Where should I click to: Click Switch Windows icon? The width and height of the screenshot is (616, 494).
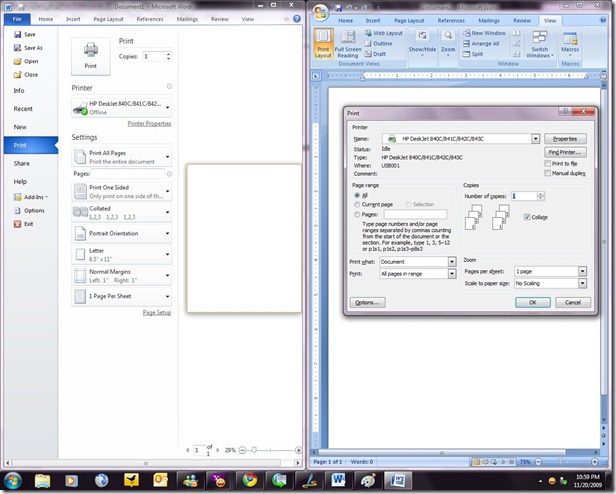tap(540, 44)
